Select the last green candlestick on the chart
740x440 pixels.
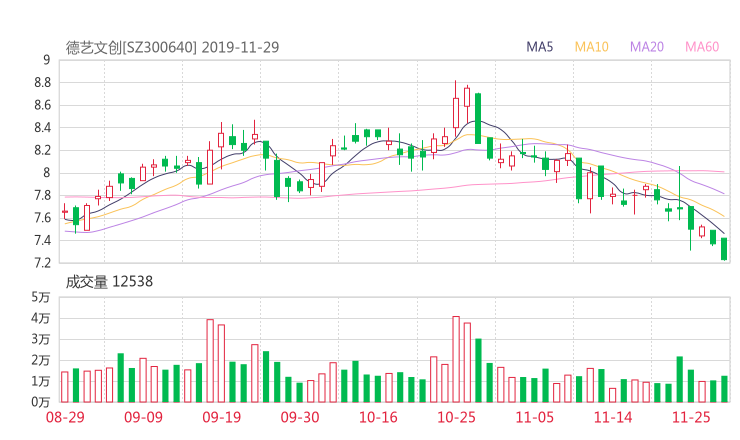pyautogui.click(x=724, y=249)
